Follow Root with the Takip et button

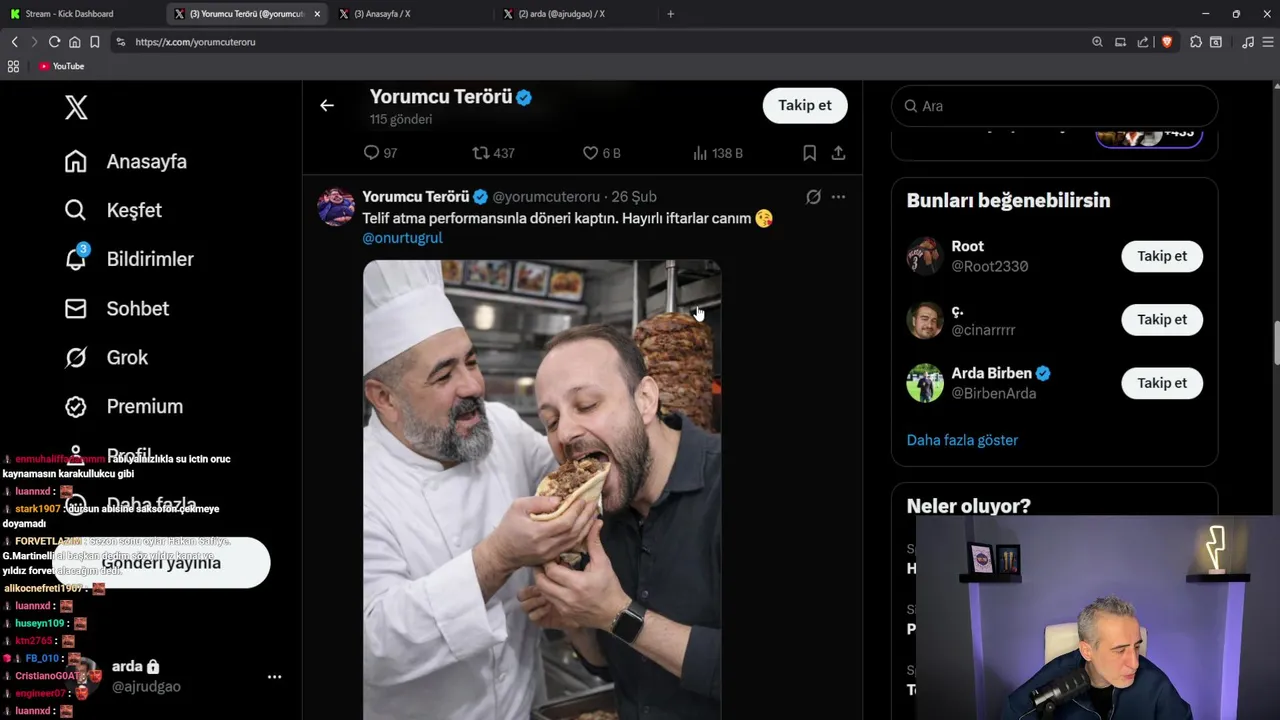click(x=1161, y=256)
